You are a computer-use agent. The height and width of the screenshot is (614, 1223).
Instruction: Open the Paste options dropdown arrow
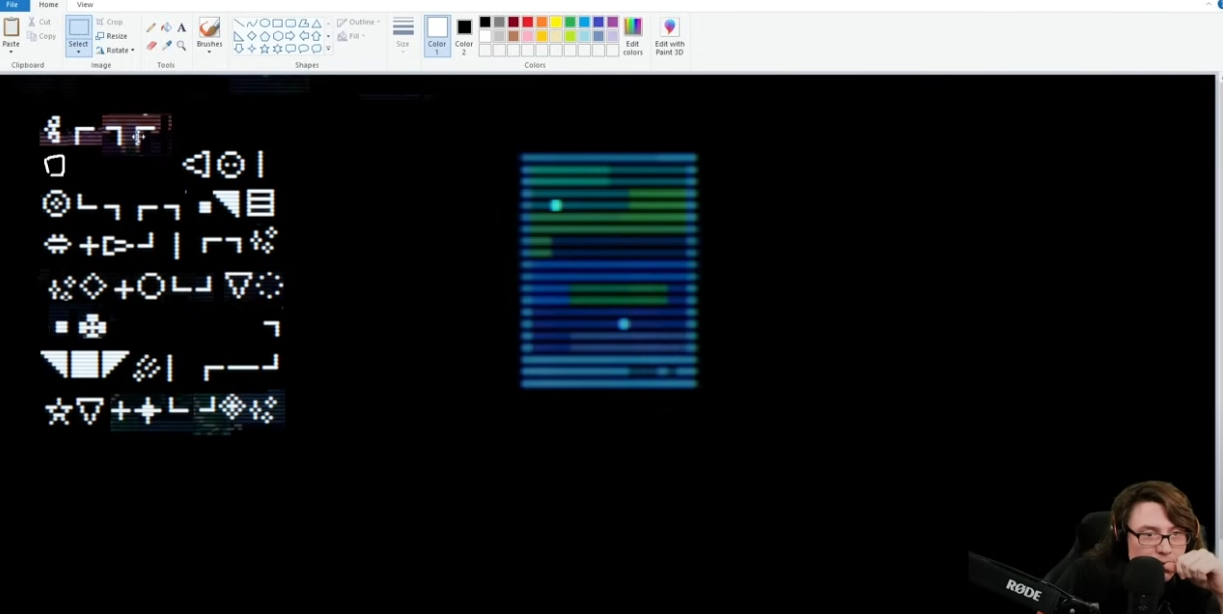[11, 52]
